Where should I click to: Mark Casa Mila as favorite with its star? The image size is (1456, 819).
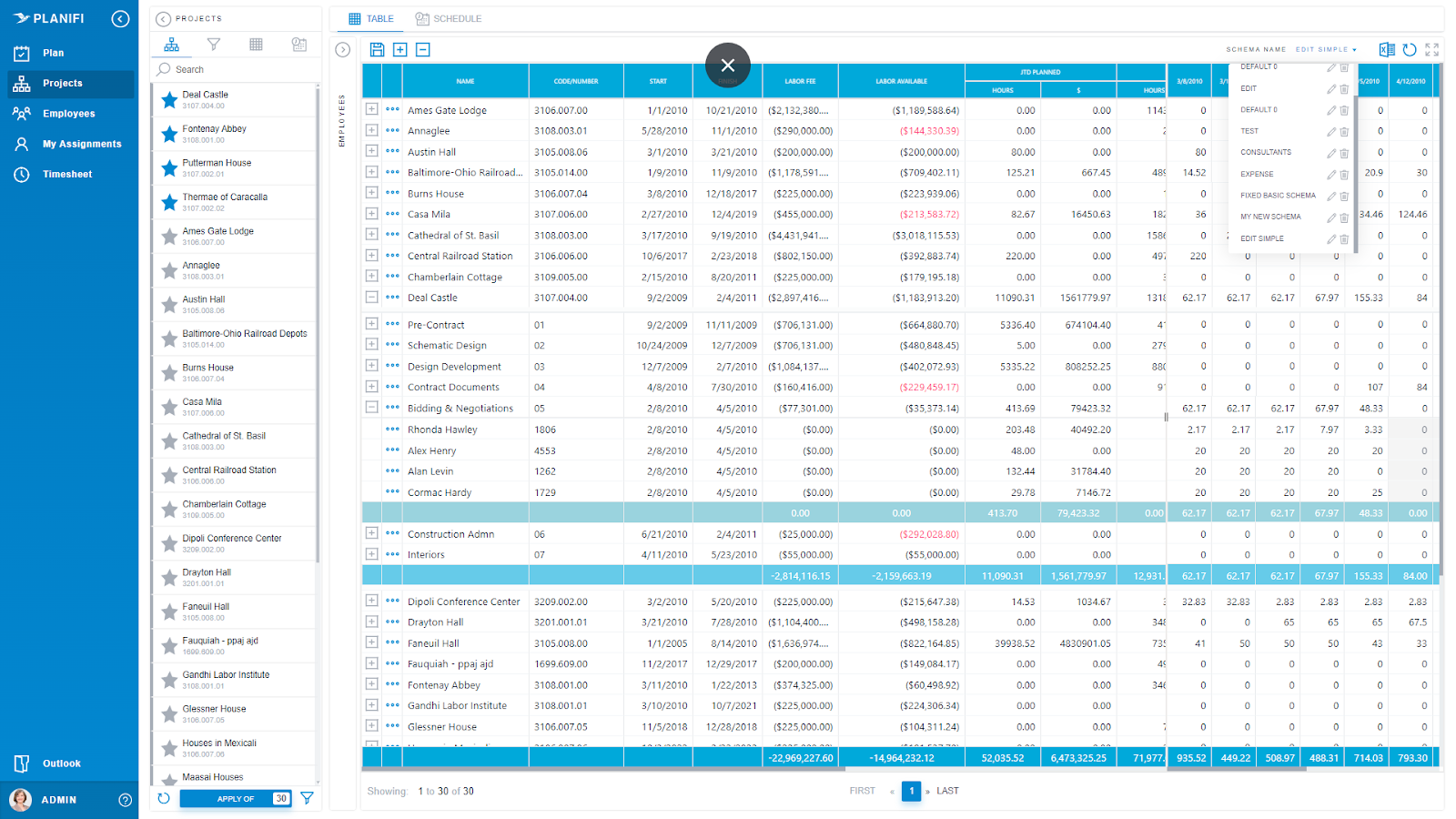(169, 407)
